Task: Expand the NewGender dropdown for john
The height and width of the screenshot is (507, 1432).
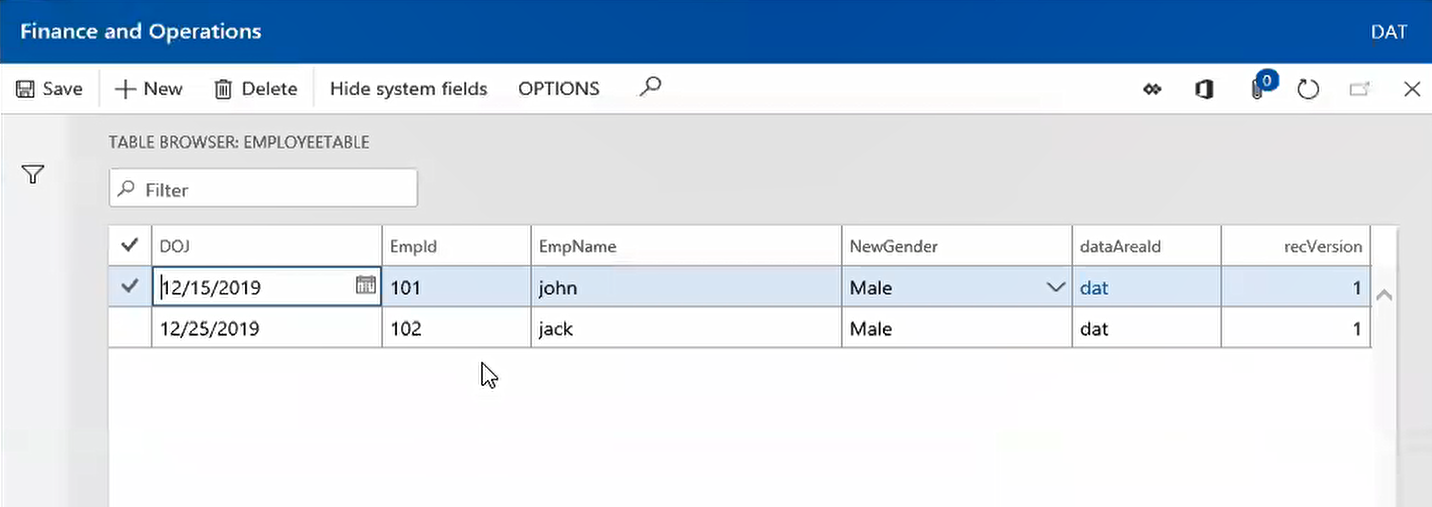Action: pyautogui.click(x=1055, y=288)
